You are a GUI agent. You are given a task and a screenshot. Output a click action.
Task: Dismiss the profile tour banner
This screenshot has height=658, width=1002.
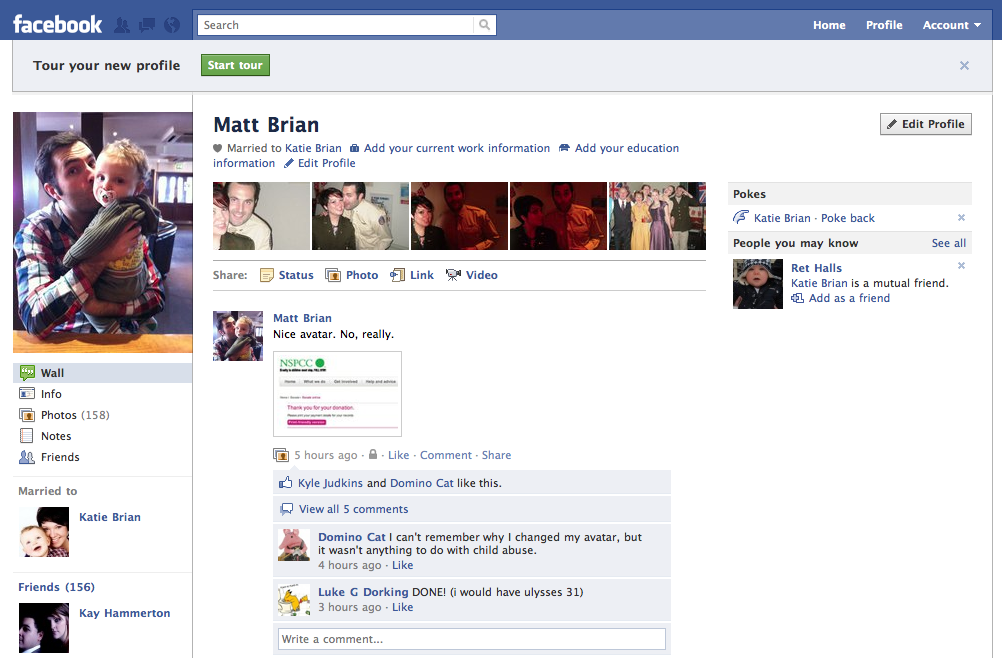(x=964, y=65)
